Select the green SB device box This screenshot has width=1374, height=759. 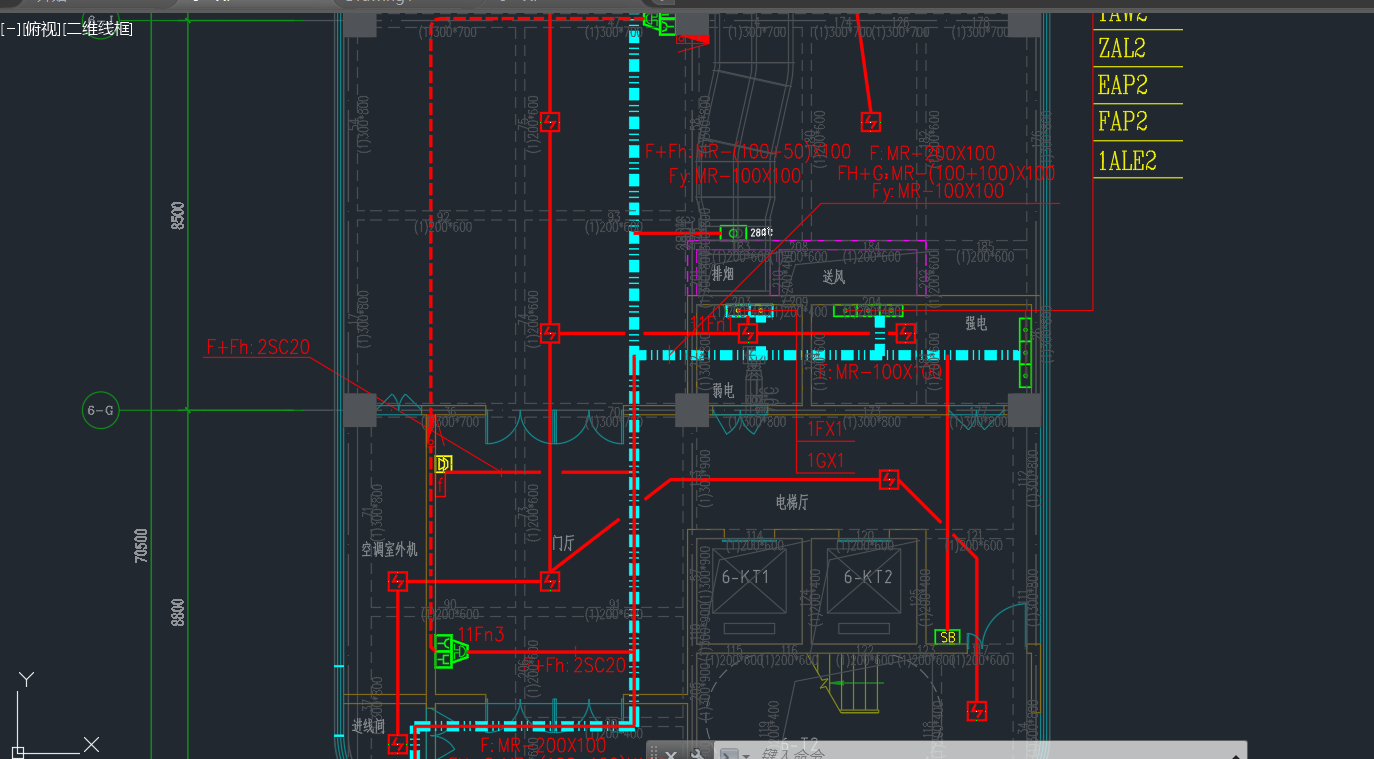click(947, 637)
